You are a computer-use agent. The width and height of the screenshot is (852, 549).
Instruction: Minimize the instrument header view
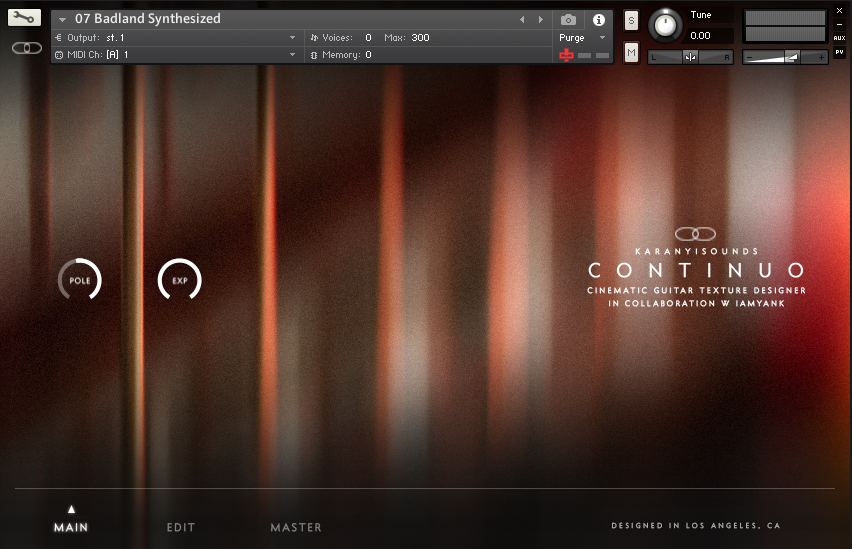[840, 24]
